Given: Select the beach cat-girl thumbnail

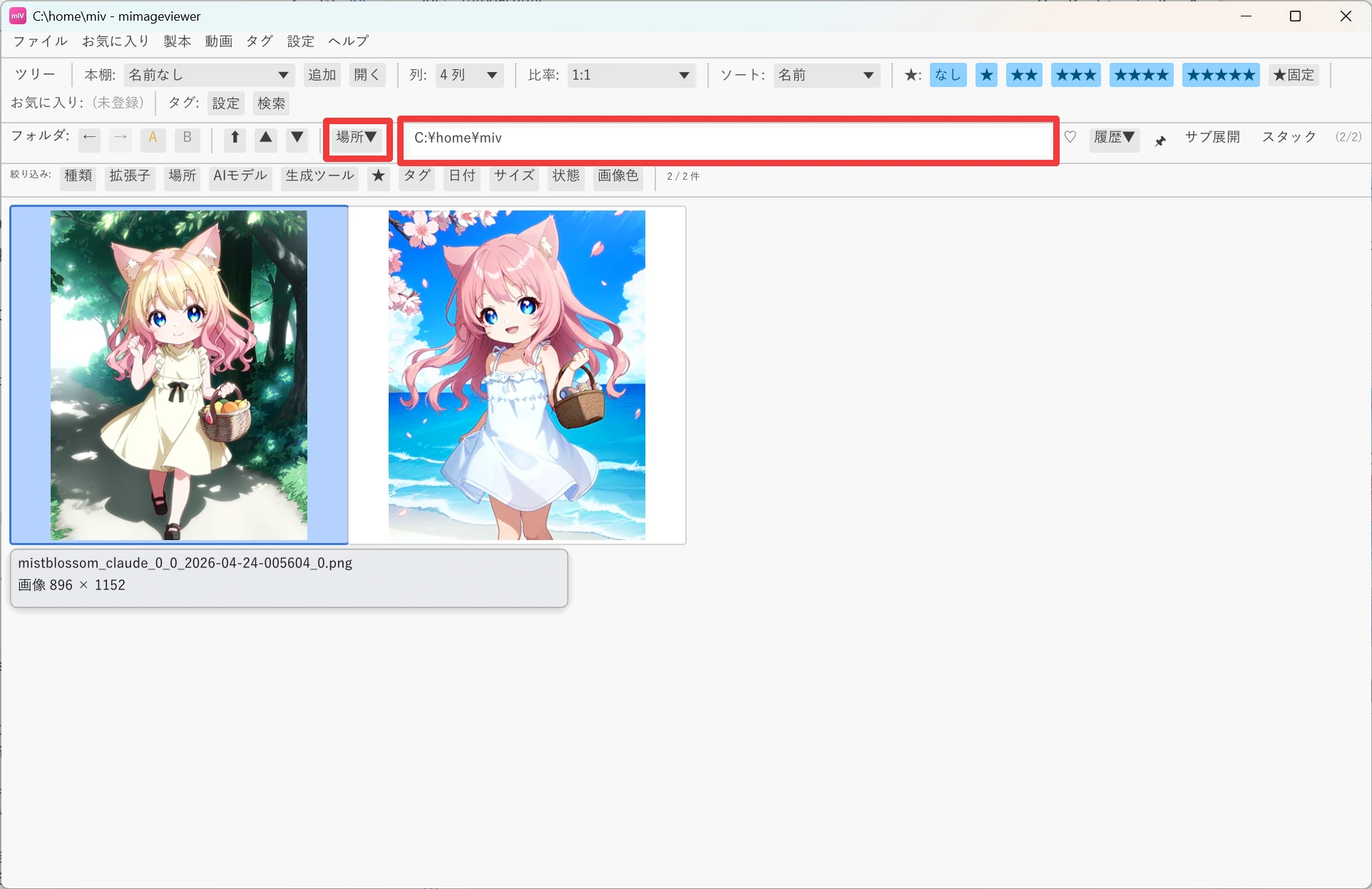Looking at the screenshot, I should point(517,375).
